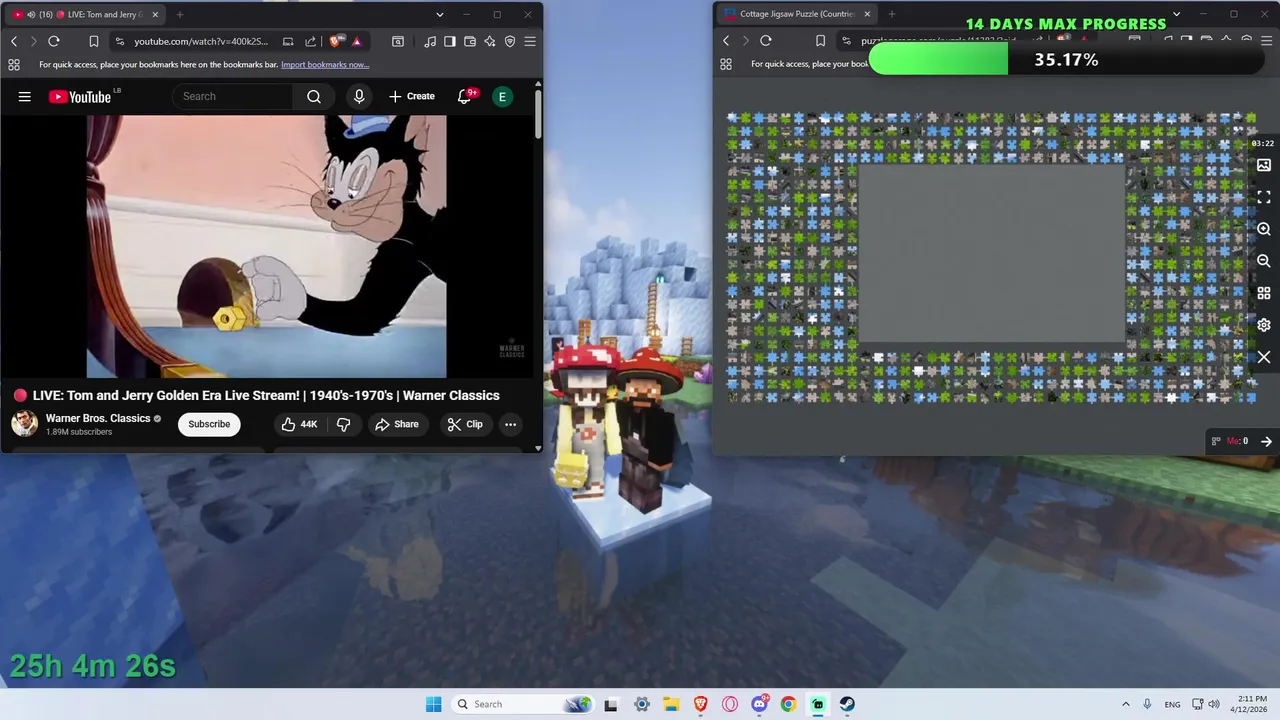Click the YouTube Create button
The image size is (1280, 720).
pos(412,96)
